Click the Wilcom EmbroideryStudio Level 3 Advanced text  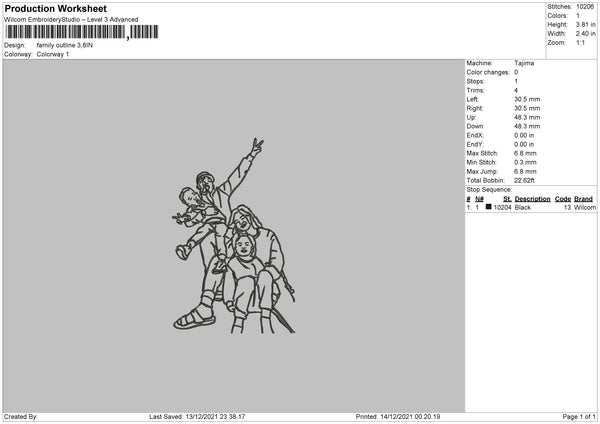click(71, 20)
